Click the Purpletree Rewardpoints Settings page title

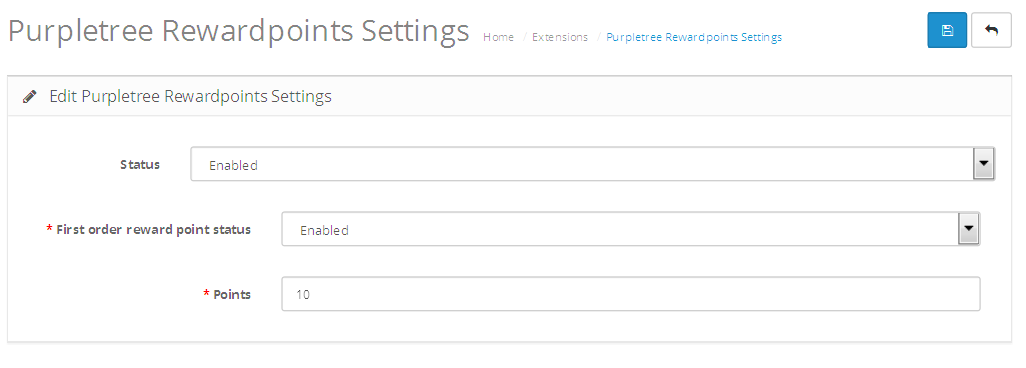239,31
